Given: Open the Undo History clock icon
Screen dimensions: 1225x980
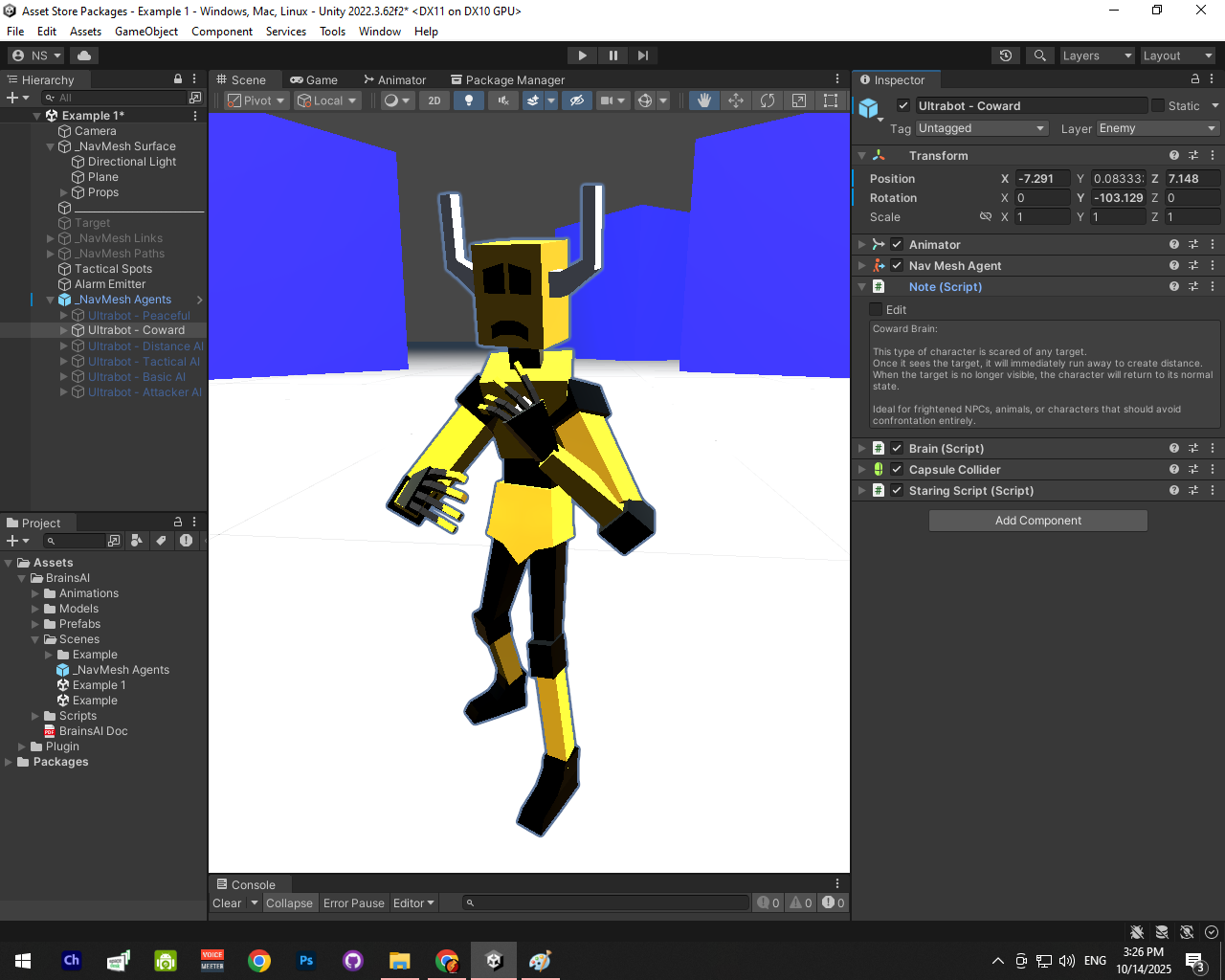Looking at the screenshot, I should tap(1006, 56).
